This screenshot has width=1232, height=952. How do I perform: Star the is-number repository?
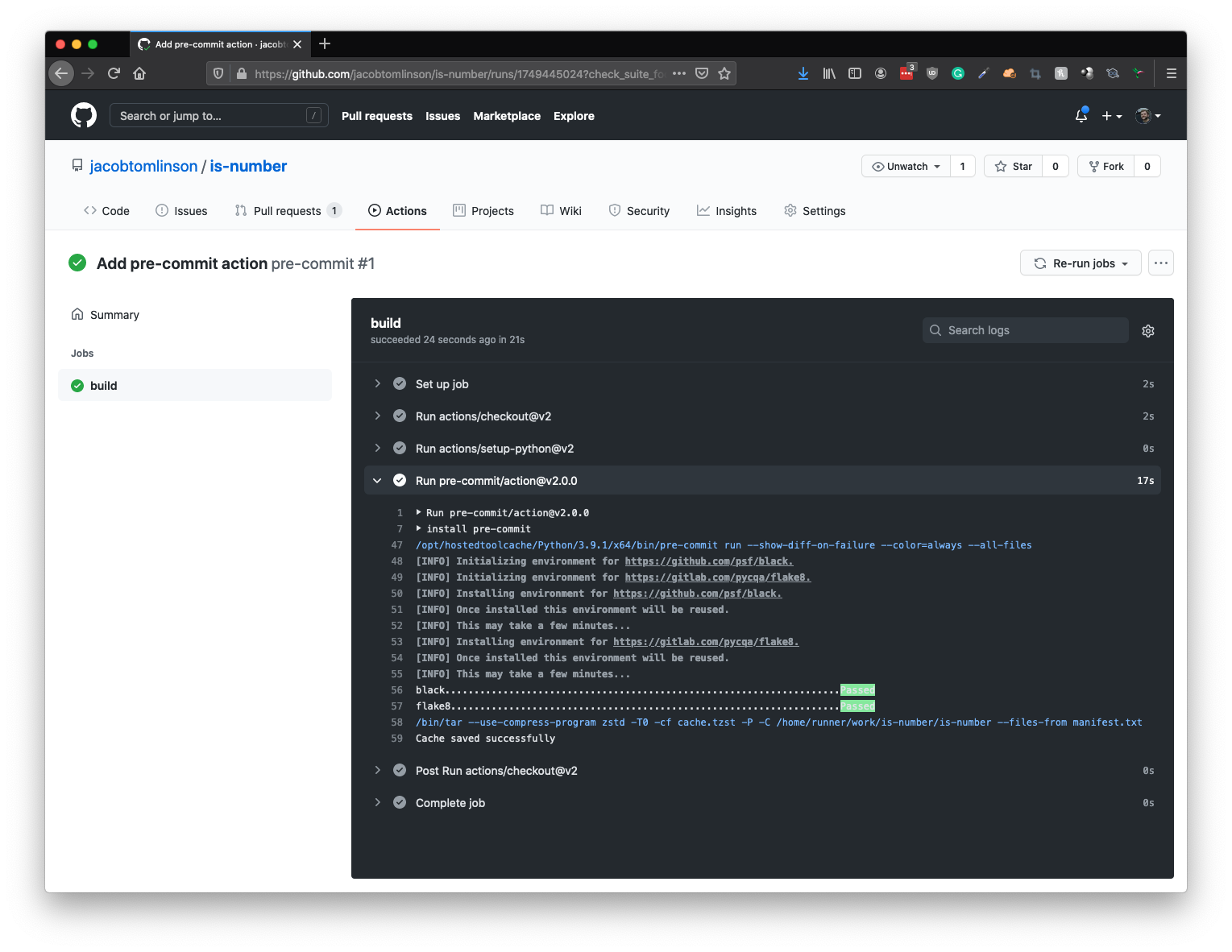click(x=1013, y=166)
